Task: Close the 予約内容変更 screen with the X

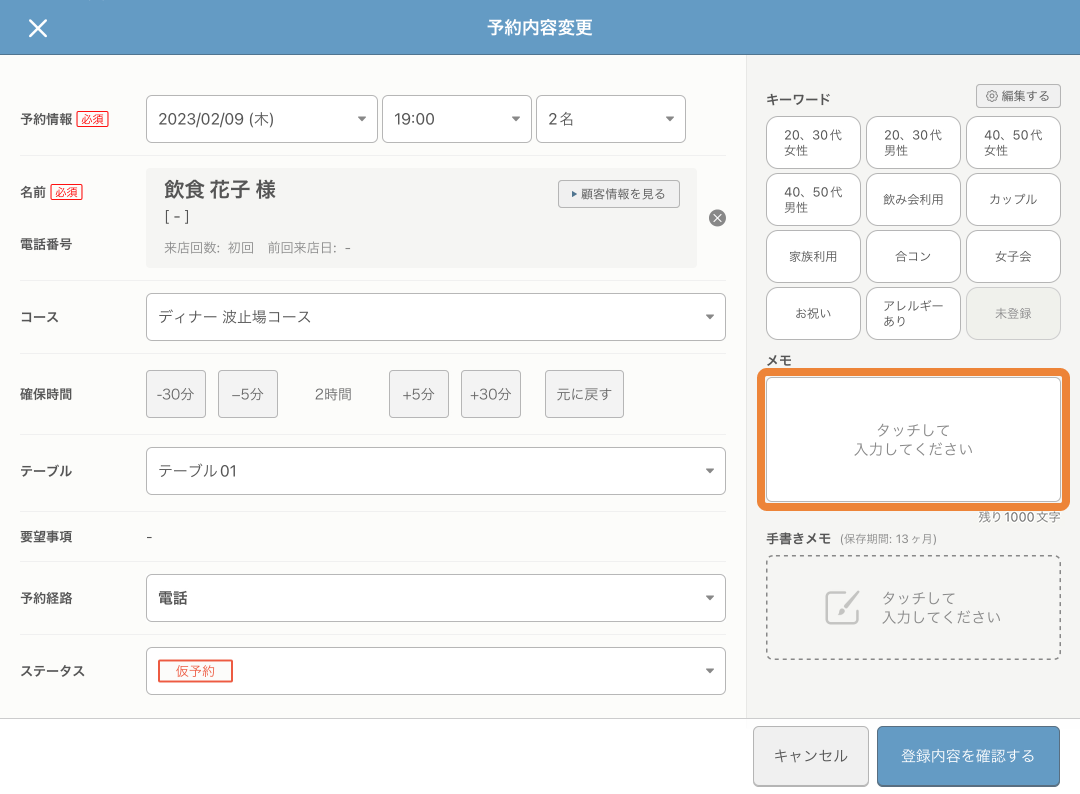Action: pos(38,28)
